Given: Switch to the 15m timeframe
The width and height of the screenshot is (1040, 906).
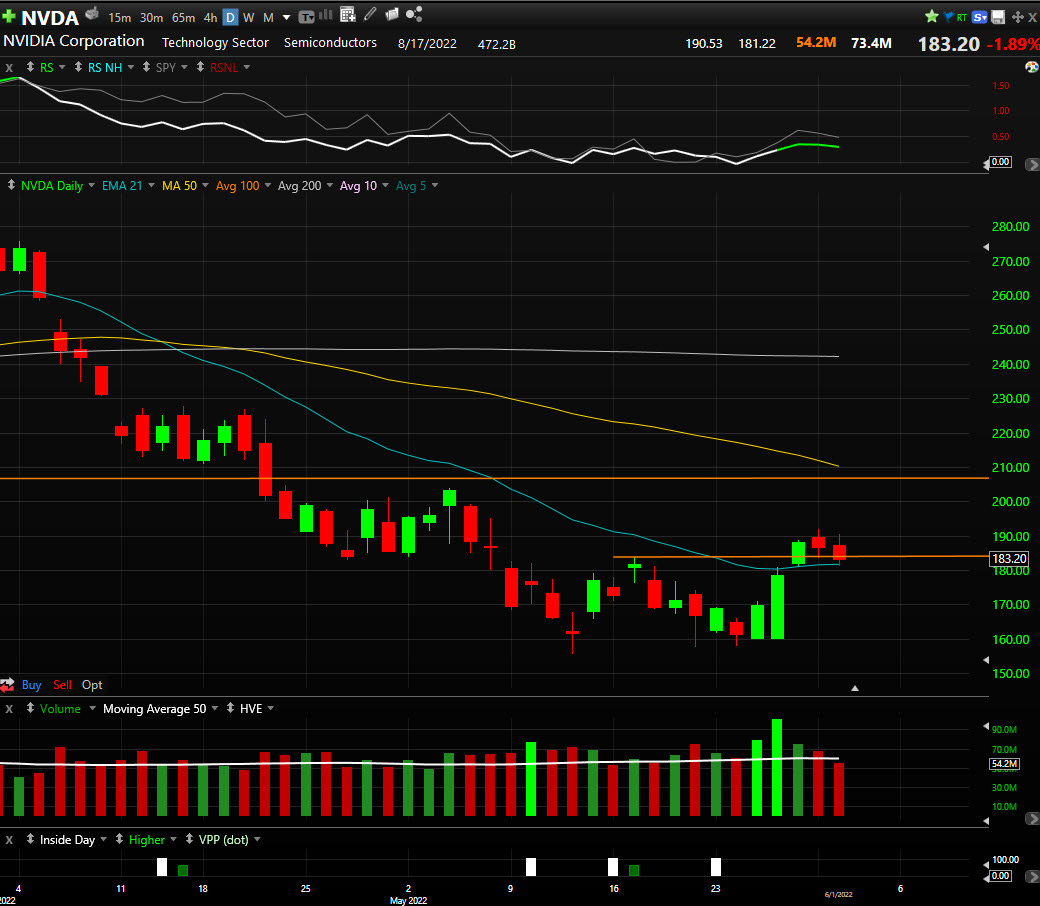Looking at the screenshot, I should (x=119, y=18).
